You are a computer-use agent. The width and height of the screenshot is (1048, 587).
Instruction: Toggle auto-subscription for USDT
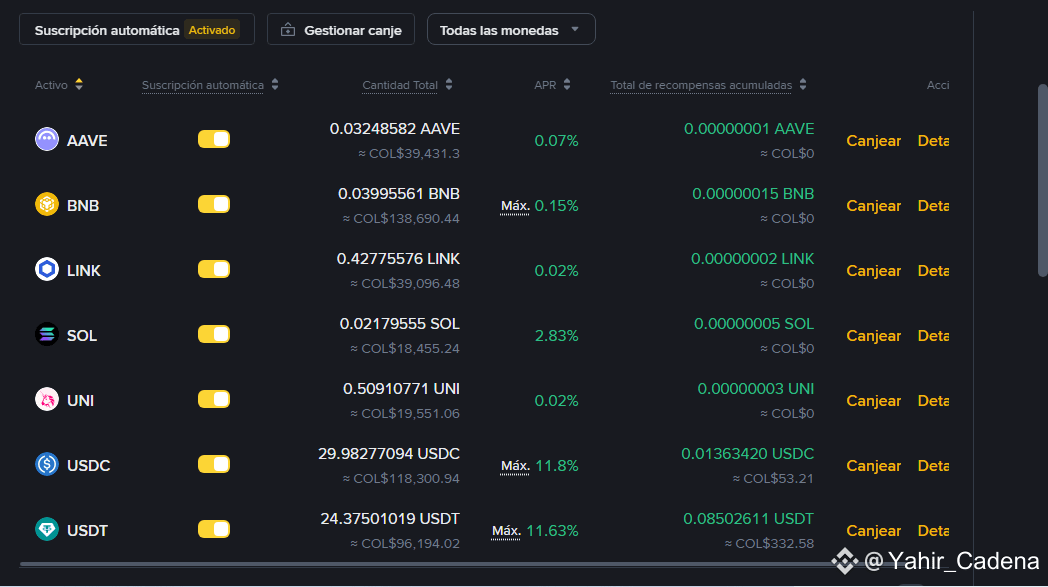click(x=214, y=529)
